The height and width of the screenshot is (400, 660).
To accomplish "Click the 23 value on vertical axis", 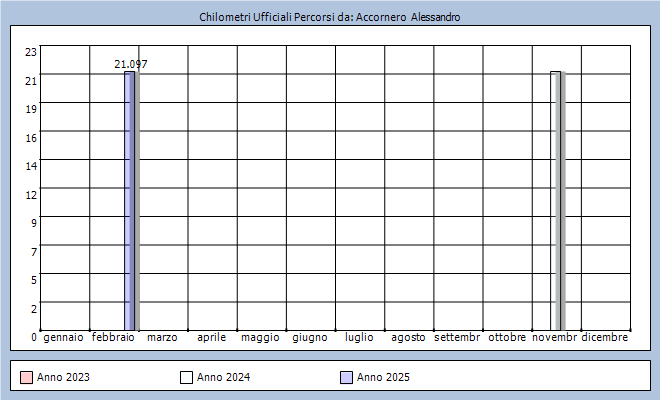I will tap(31, 52).
